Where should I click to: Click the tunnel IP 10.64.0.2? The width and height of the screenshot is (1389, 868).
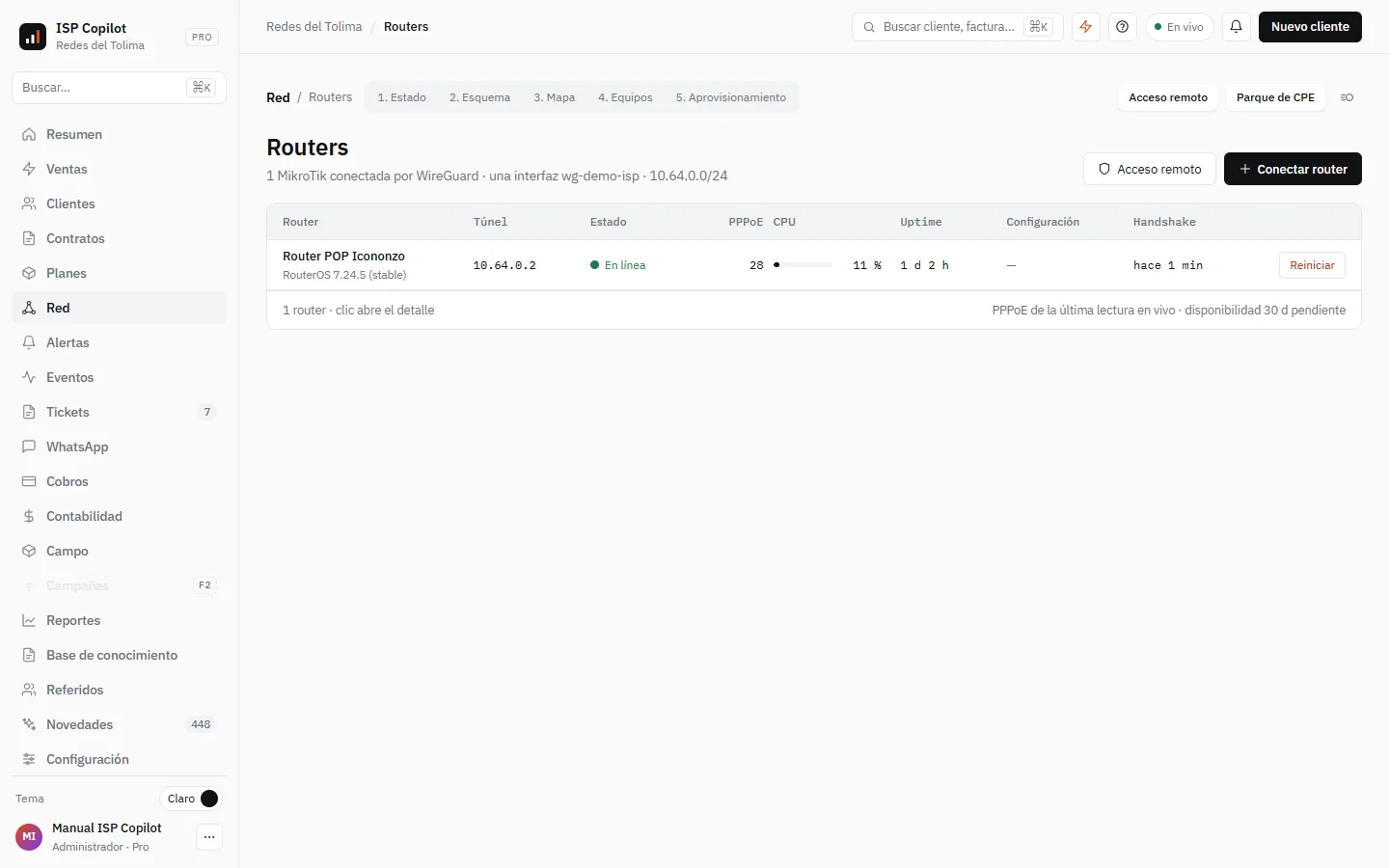tap(504, 265)
